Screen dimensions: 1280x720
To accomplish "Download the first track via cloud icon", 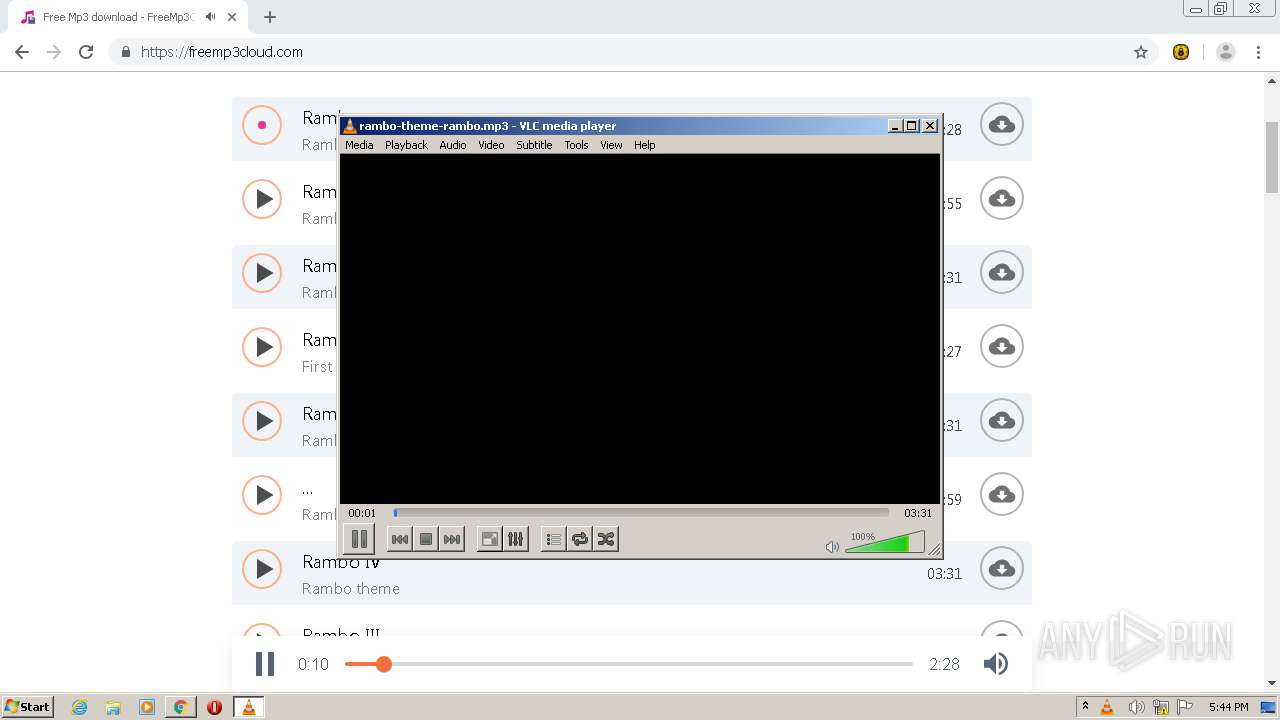I will click(1002, 125).
